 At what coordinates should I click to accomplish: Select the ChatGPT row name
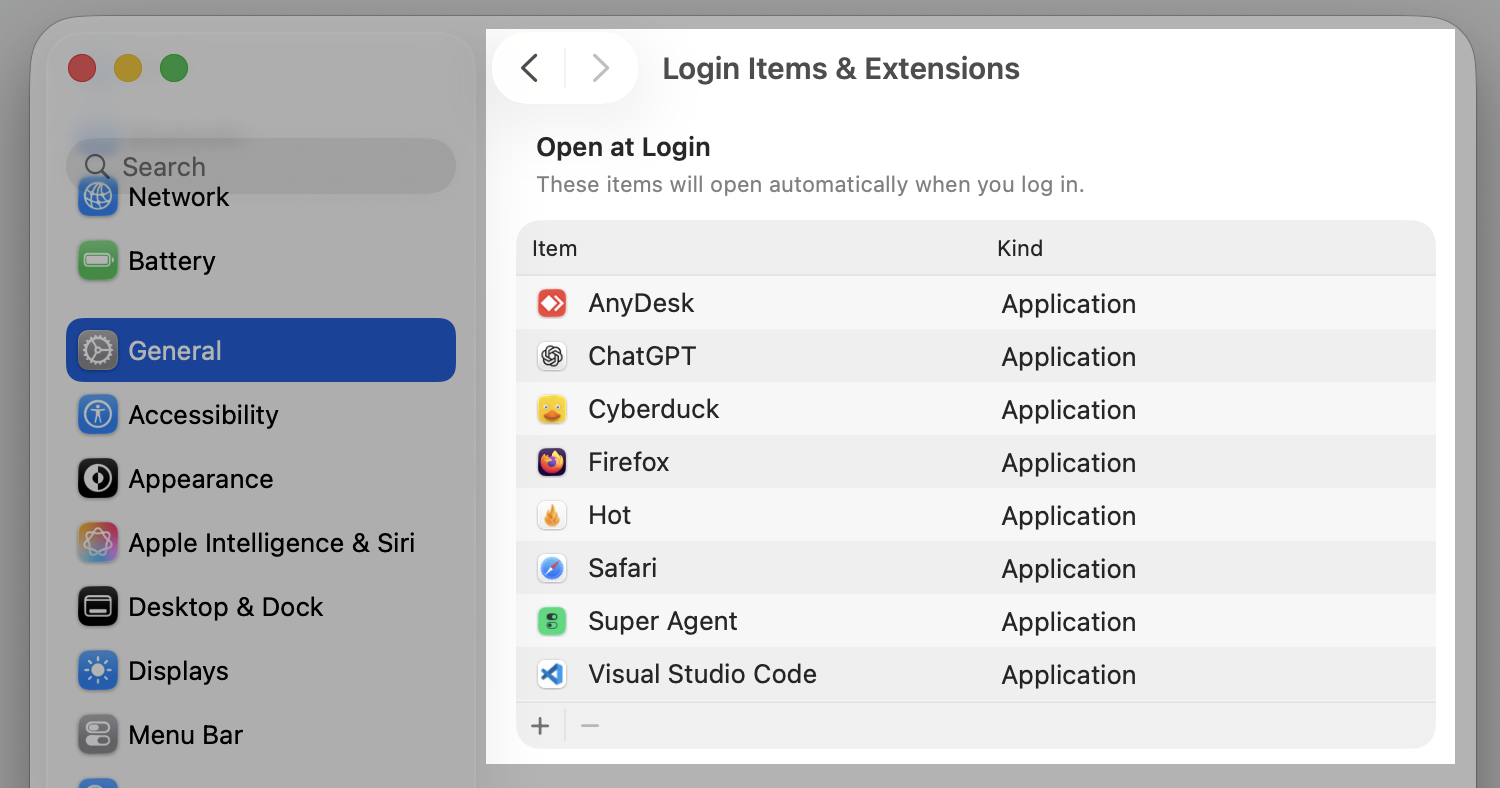pyautogui.click(x=642, y=356)
